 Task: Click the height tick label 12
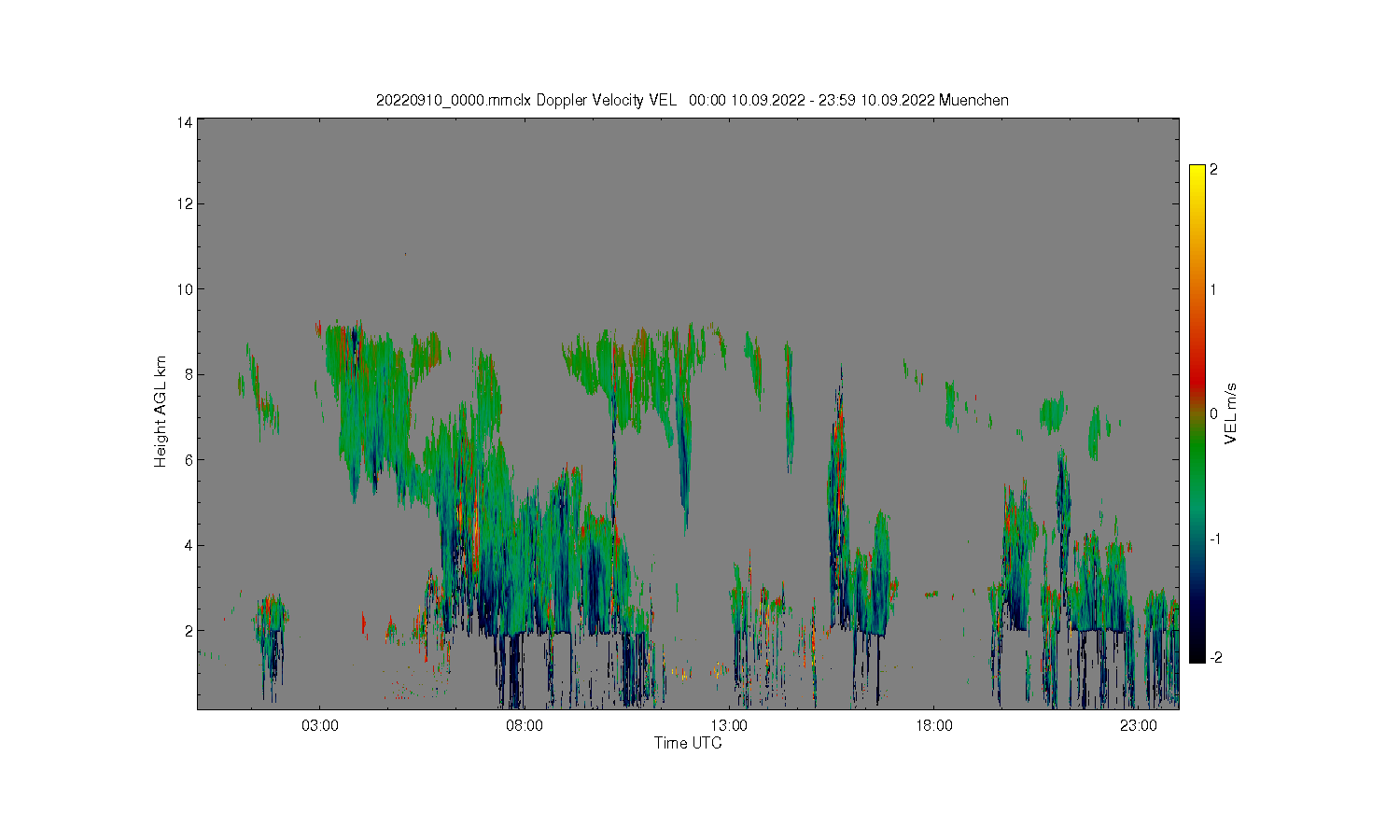[x=185, y=203]
